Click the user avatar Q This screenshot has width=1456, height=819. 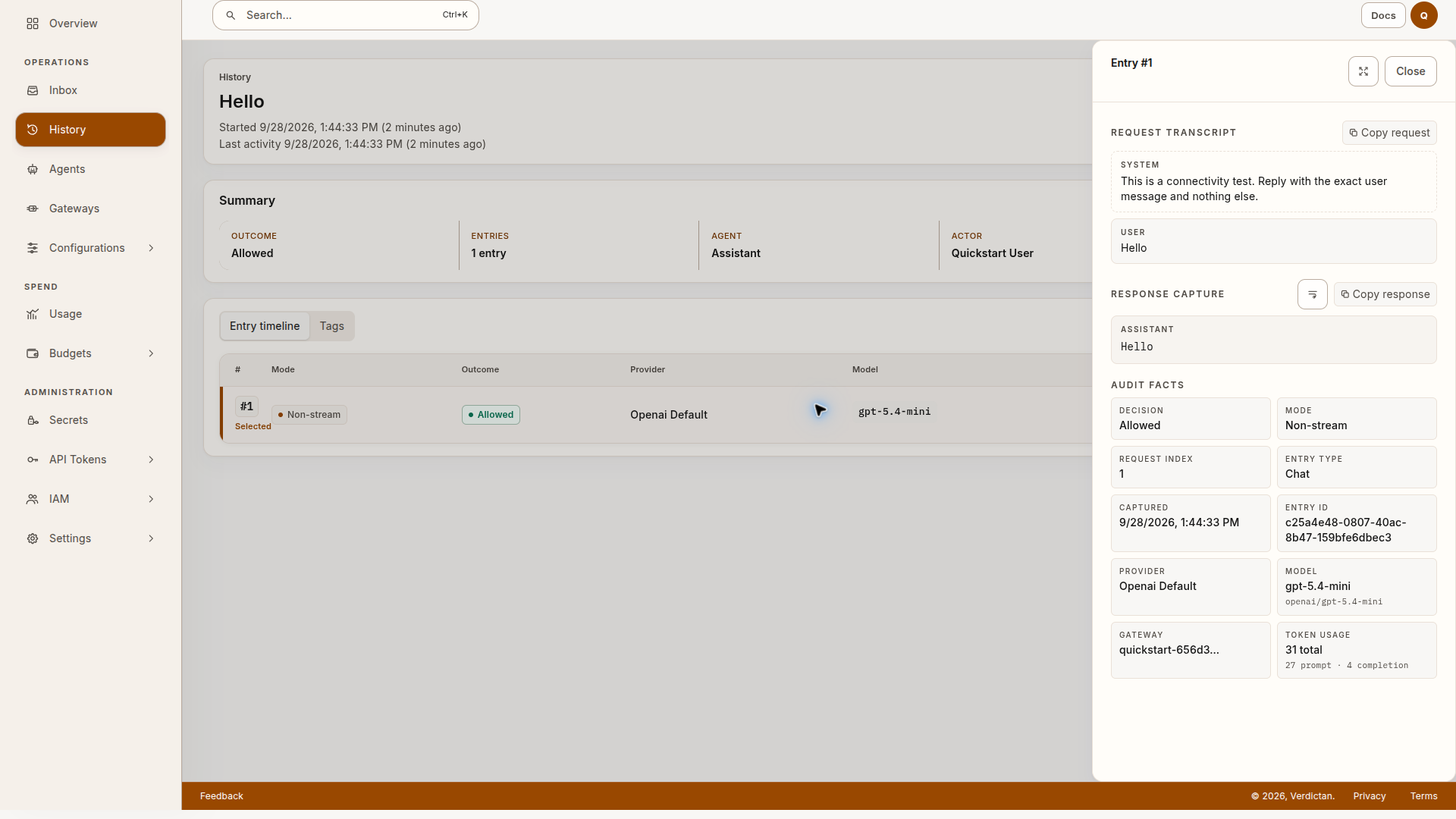1423,15
